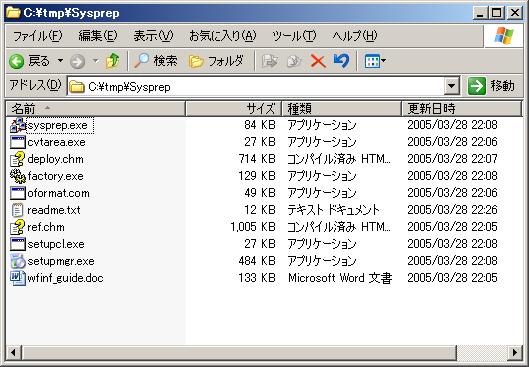Sort by the 種類 column header

341,109
